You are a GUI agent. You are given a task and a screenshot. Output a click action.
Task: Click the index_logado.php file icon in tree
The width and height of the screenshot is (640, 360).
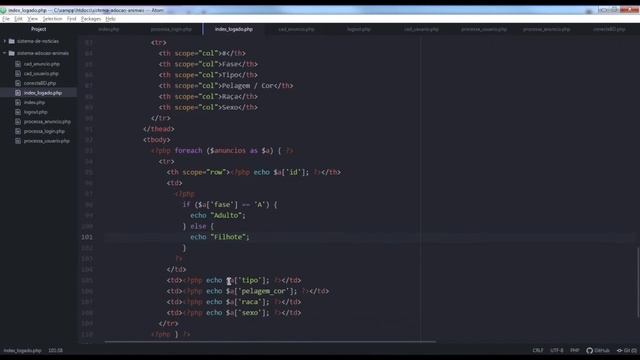pos(18,93)
